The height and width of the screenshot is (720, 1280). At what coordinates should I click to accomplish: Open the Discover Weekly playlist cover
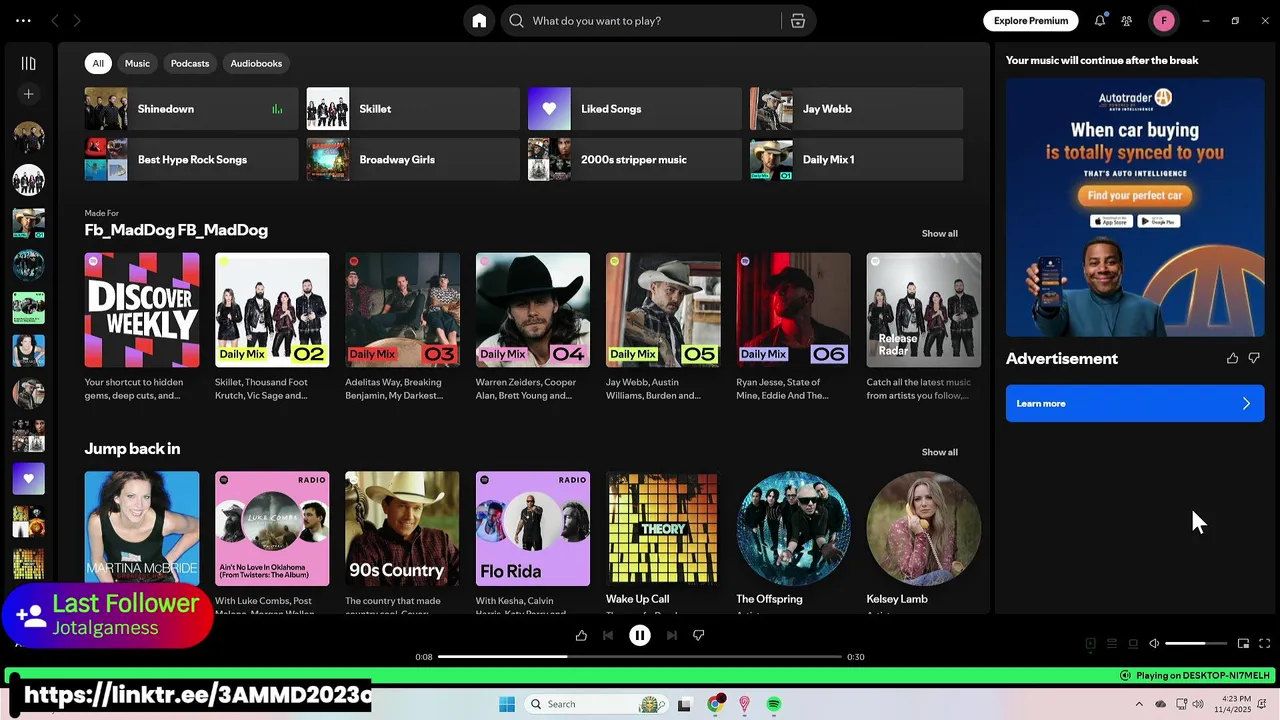tap(142, 310)
